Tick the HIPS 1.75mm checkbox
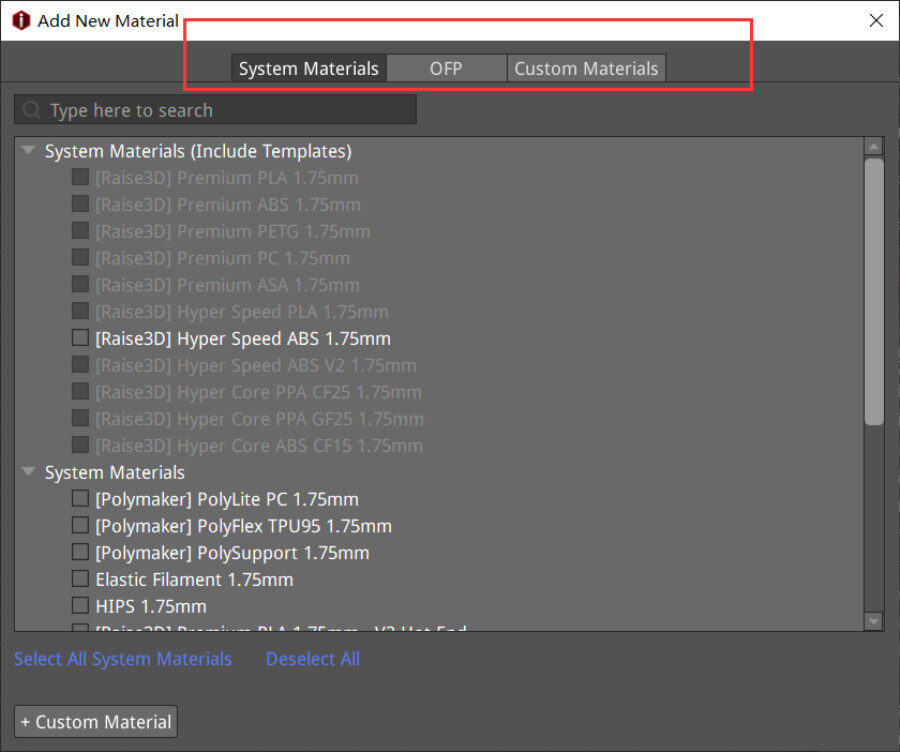 click(80, 606)
